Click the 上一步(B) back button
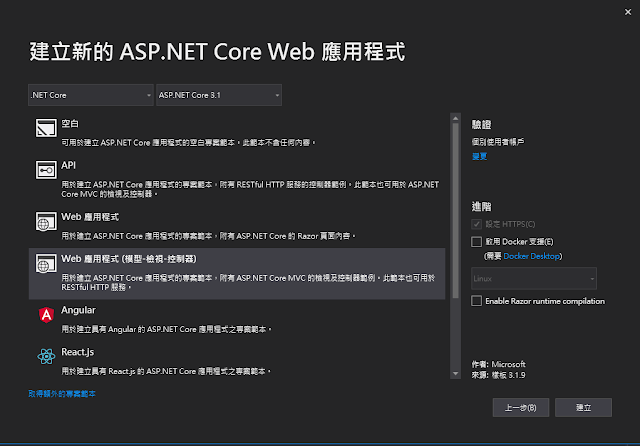 tap(521, 408)
